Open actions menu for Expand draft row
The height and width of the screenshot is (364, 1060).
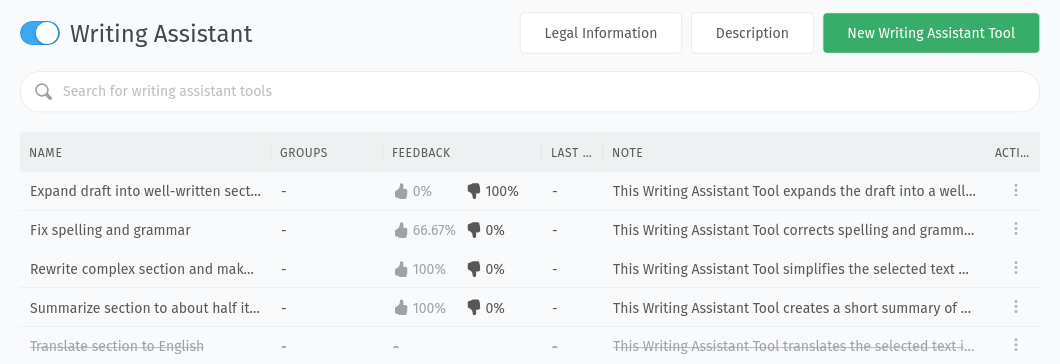(1015, 191)
